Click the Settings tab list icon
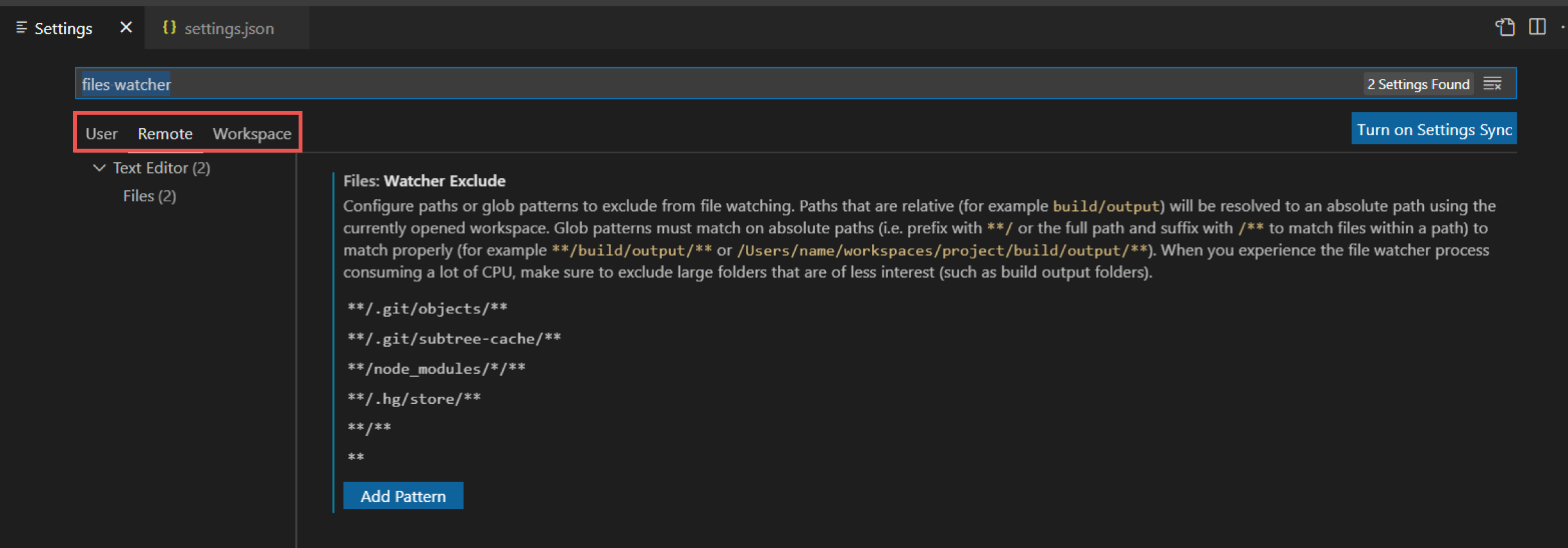This screenshot has height=548, width=1568. (21, 28)
